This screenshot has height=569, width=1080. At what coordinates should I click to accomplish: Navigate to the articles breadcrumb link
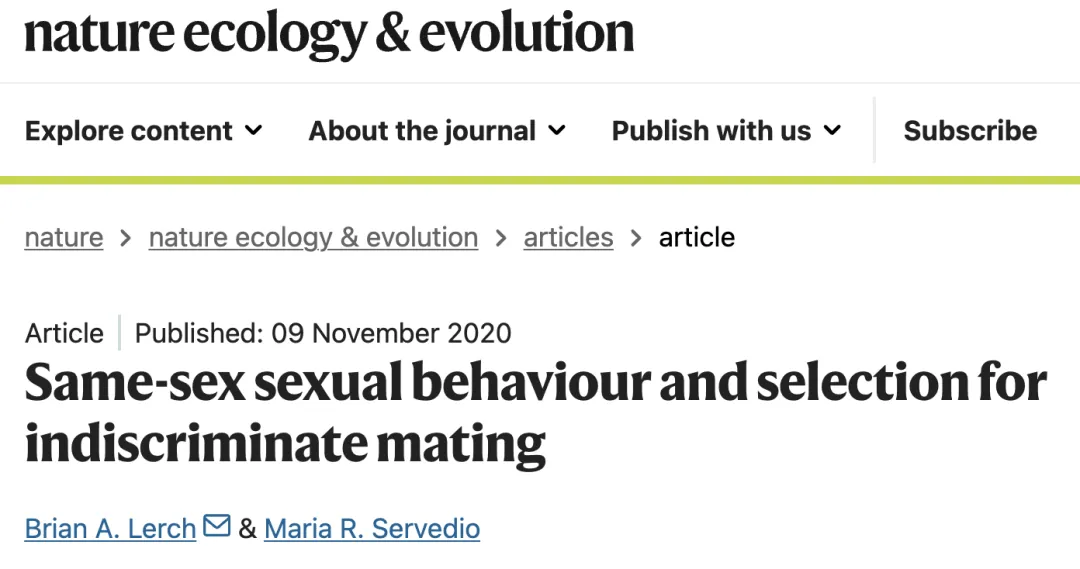point(568,238)
